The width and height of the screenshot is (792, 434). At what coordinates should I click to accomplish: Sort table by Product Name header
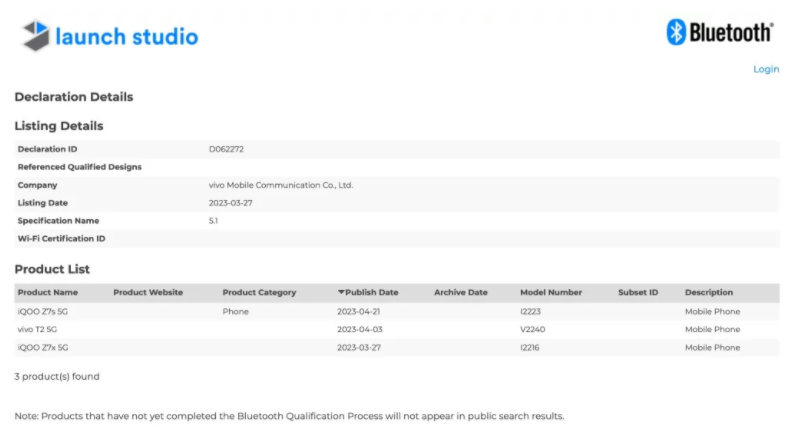(47, 293)
